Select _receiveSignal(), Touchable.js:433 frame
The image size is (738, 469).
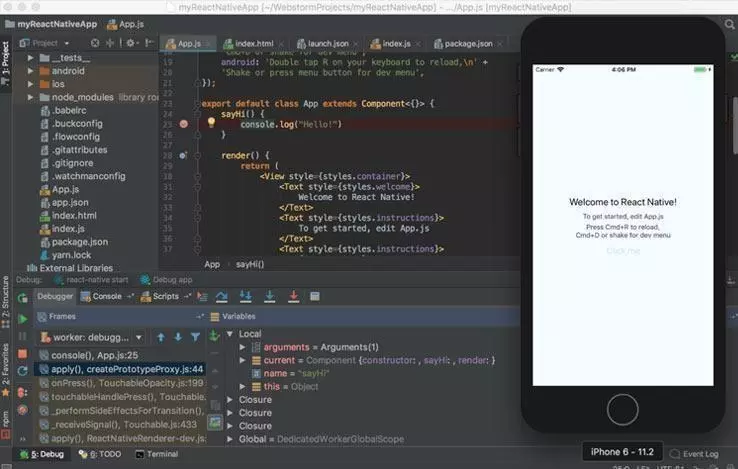coord(121,424)
